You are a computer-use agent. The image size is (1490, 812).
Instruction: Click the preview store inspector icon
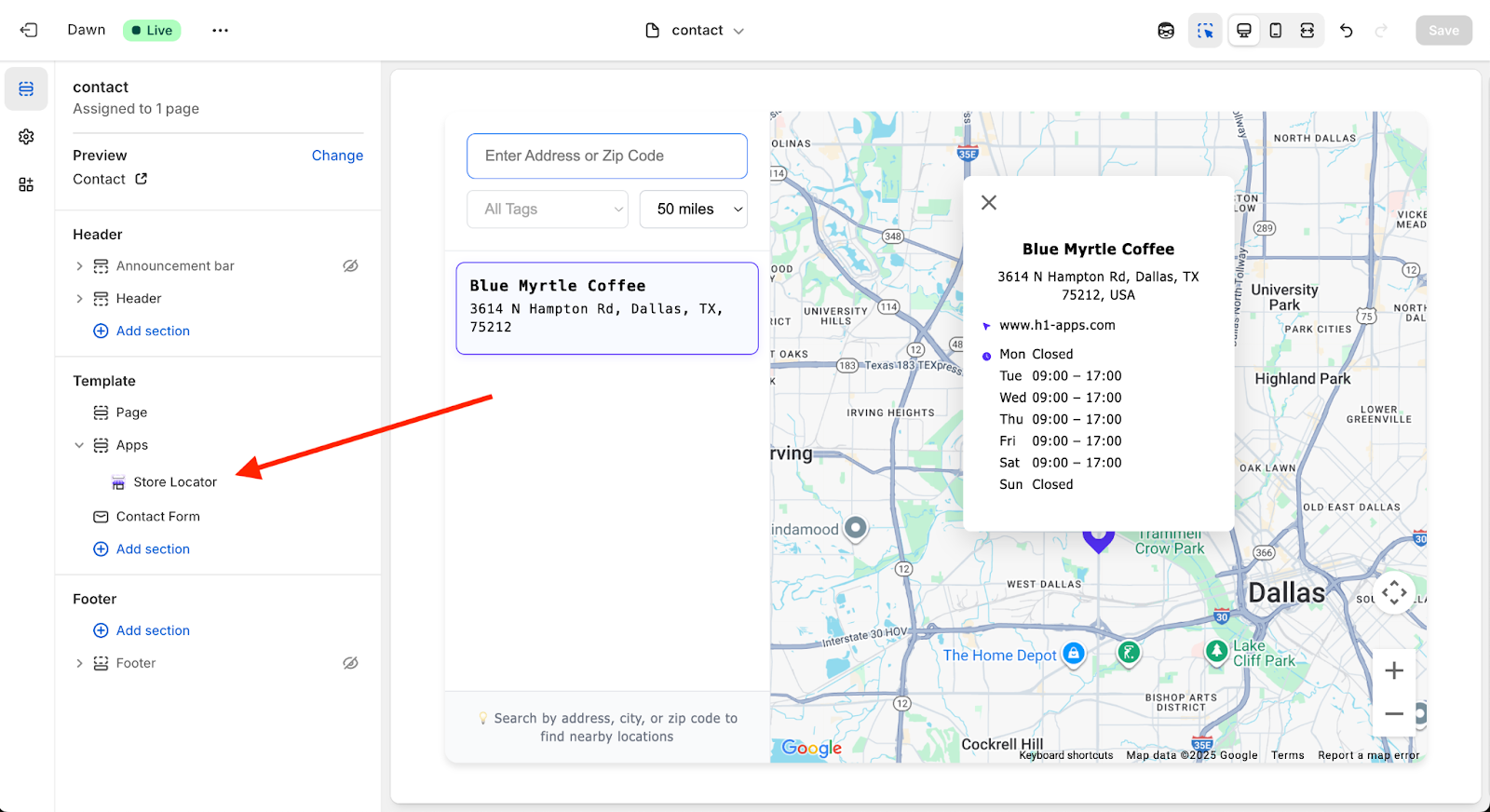(1166, 31)
